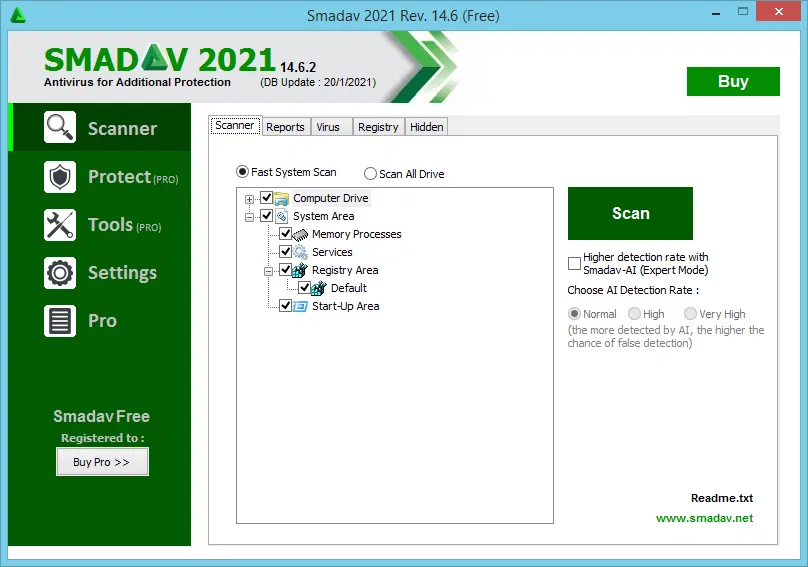Uncheck the Services checkbox

285,252
